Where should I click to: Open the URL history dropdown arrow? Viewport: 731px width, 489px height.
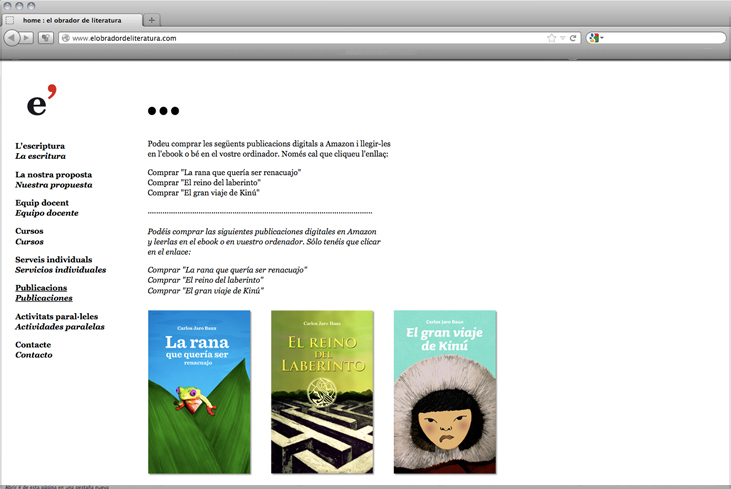point(563,38)
